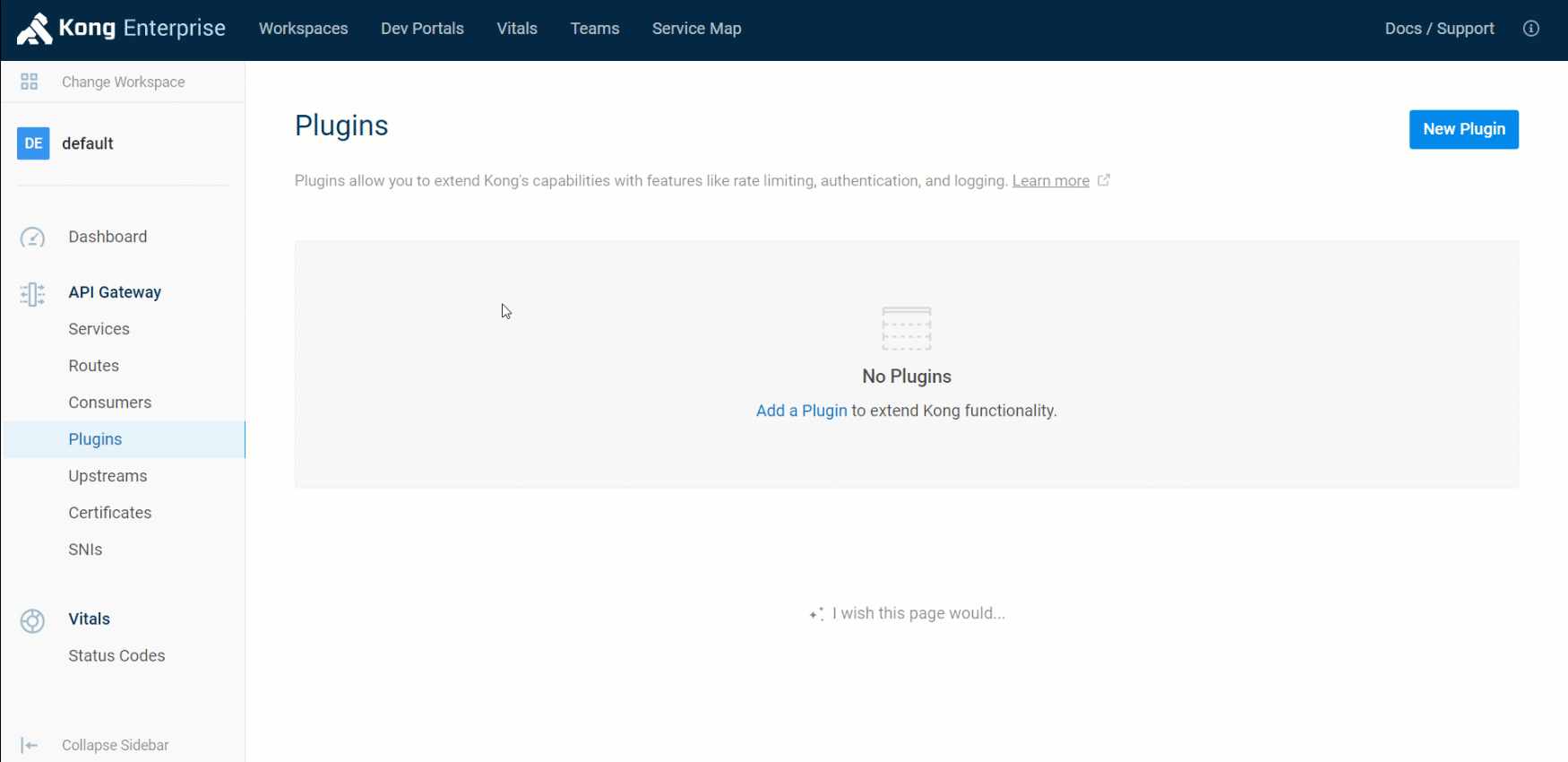Click the Collapse Sidebar arrow icon
Viewport: 1568px width, 762px height.
click(x=30, y=746)
